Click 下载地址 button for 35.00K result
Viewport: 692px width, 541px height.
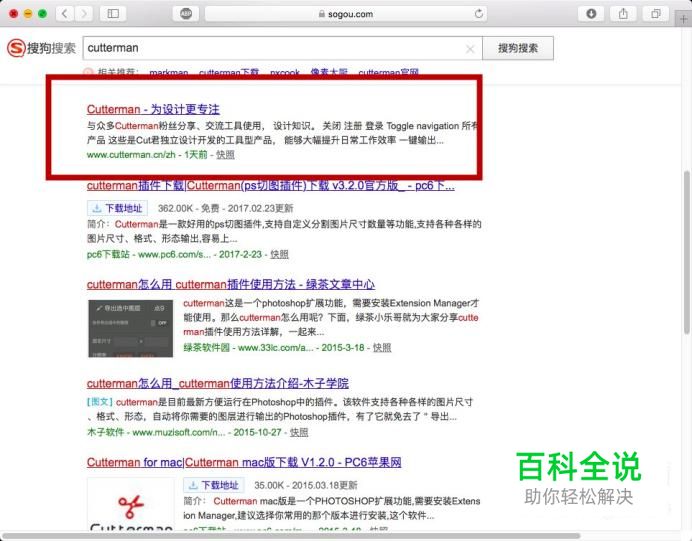coord(214,485)
